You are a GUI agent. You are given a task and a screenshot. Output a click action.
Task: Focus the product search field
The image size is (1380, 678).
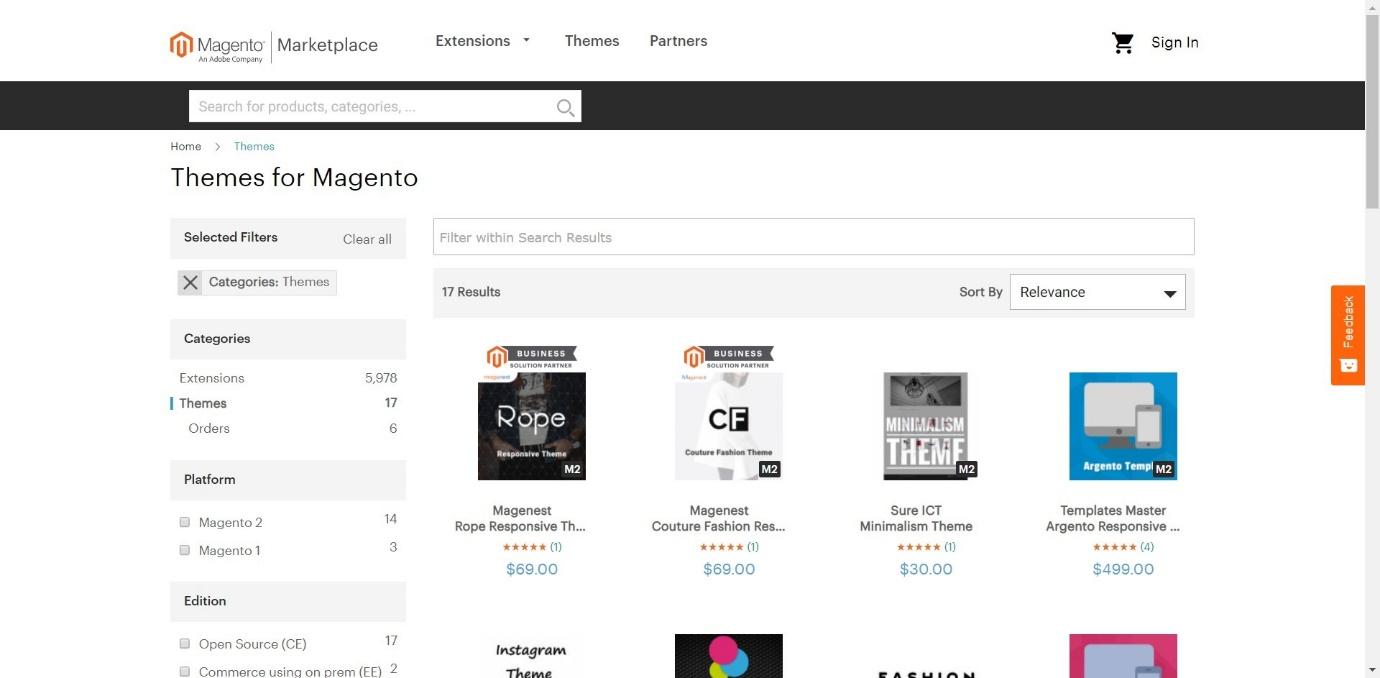(x=385, y=106)
